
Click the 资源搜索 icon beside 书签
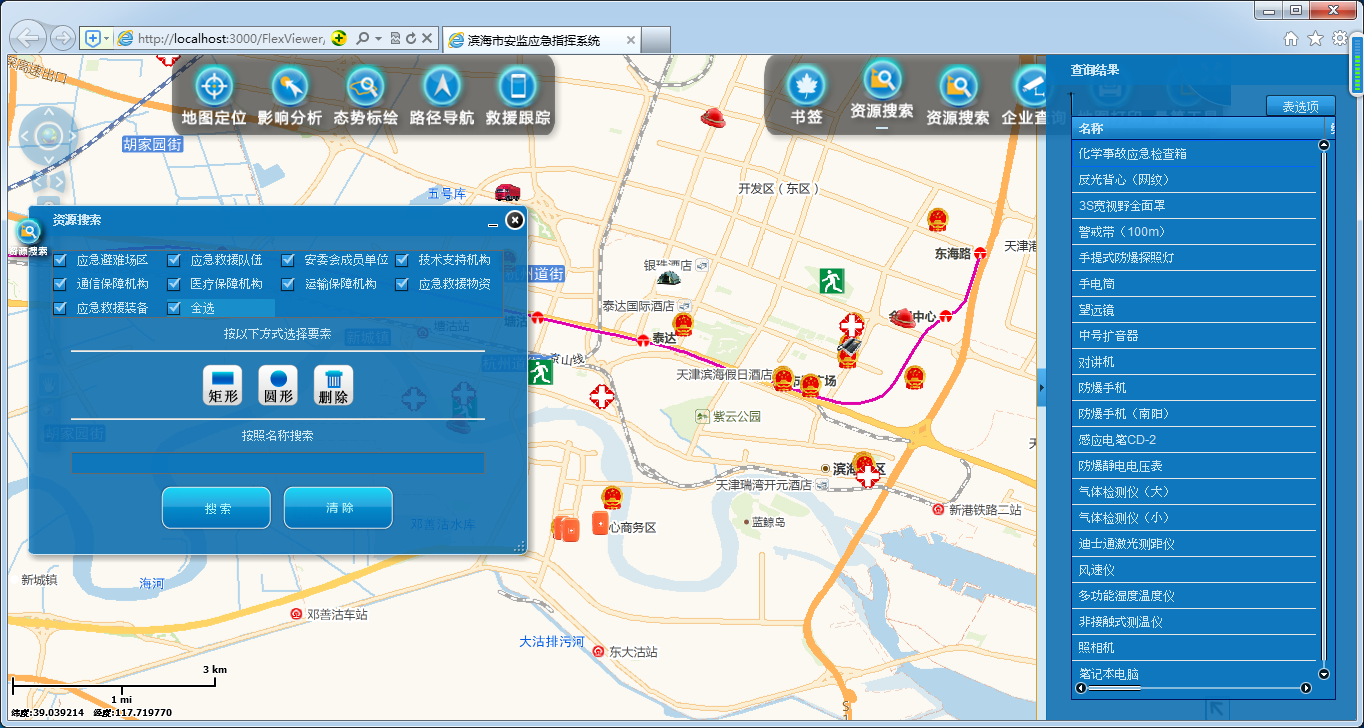(x=882, y=80)
